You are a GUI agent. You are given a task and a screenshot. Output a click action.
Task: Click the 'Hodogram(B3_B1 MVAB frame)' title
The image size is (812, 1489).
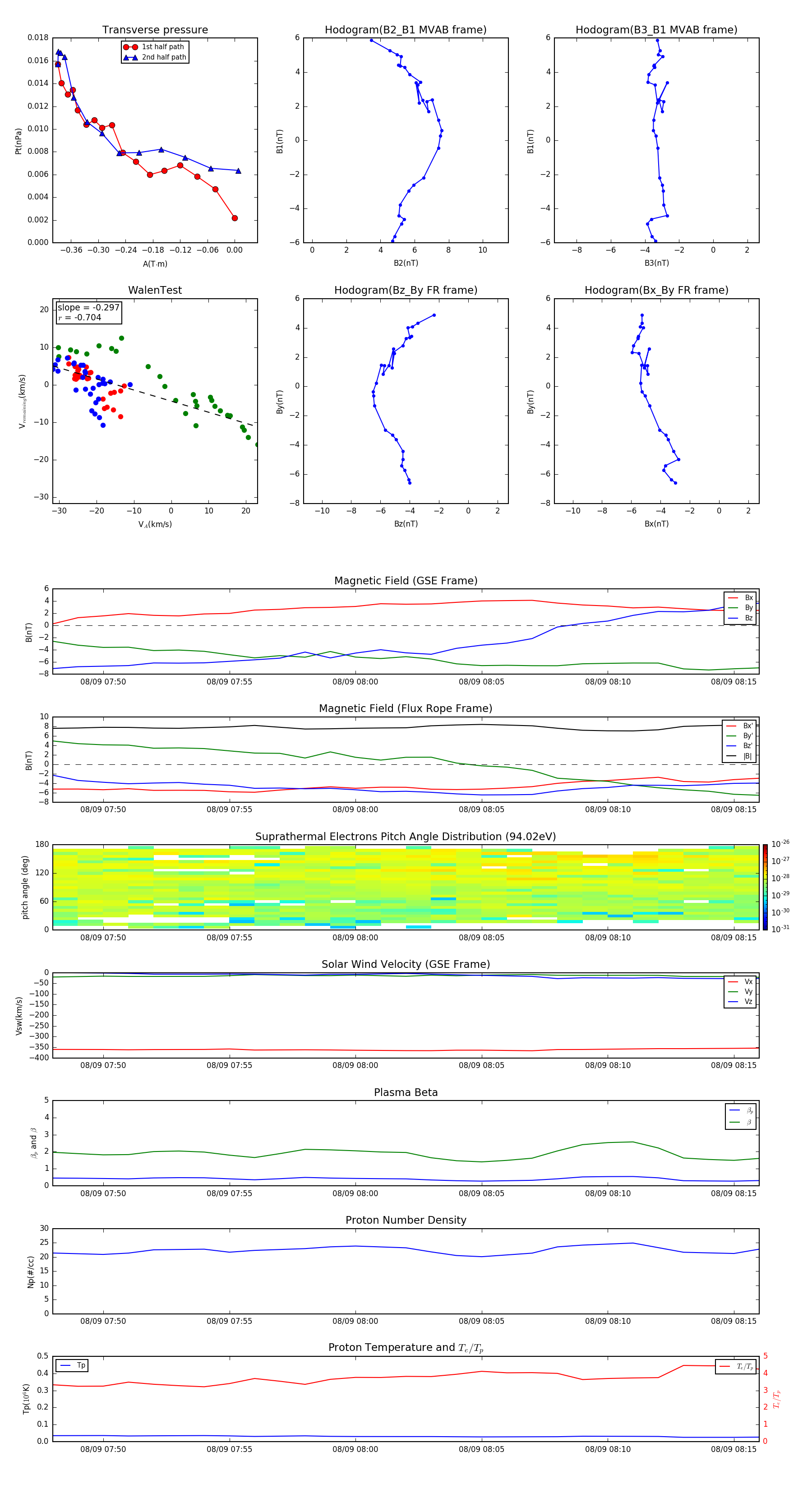click(656, 30)
